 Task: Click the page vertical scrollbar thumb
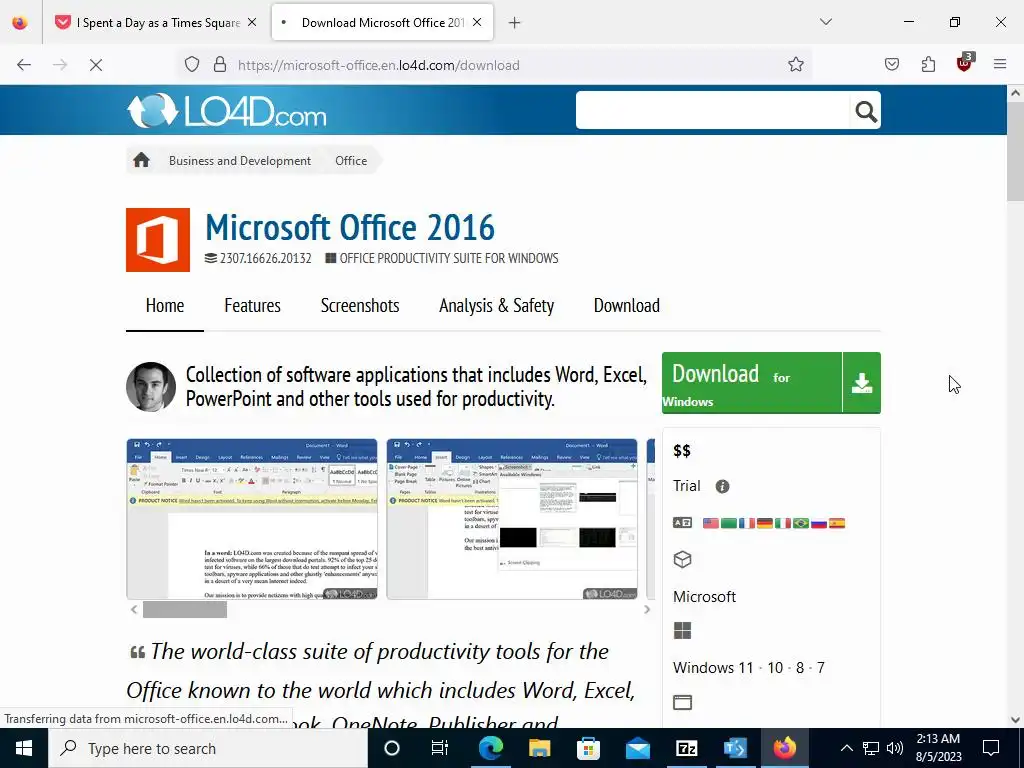coord(1016,151)
